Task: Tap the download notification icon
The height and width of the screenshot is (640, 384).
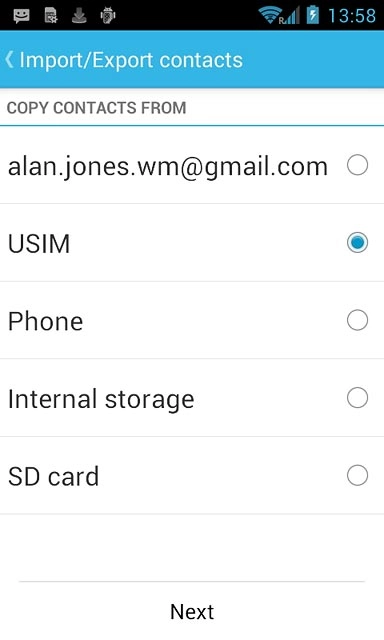Action: click(x=79, y=16)
